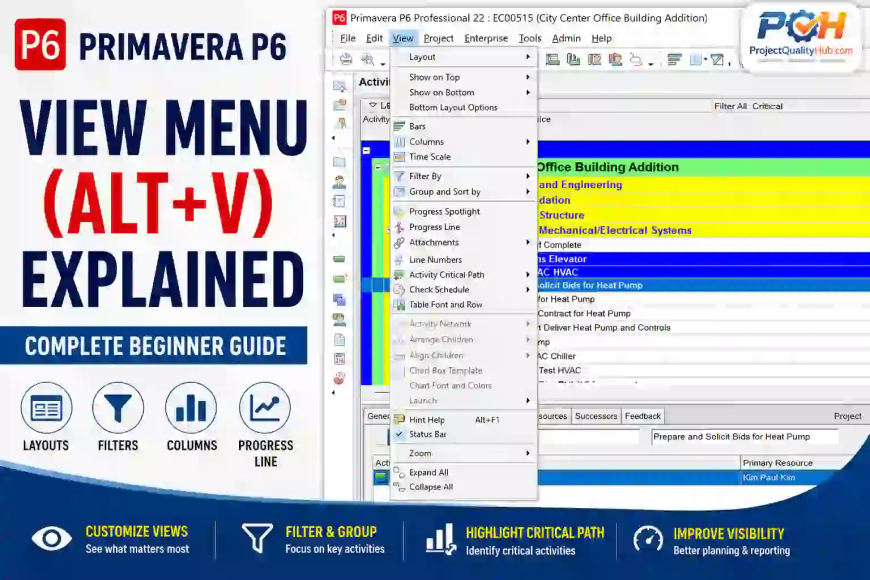Open the calculator-style icon in left sidebar
Screen dimensions: 870x580
[x=340, y=359]
